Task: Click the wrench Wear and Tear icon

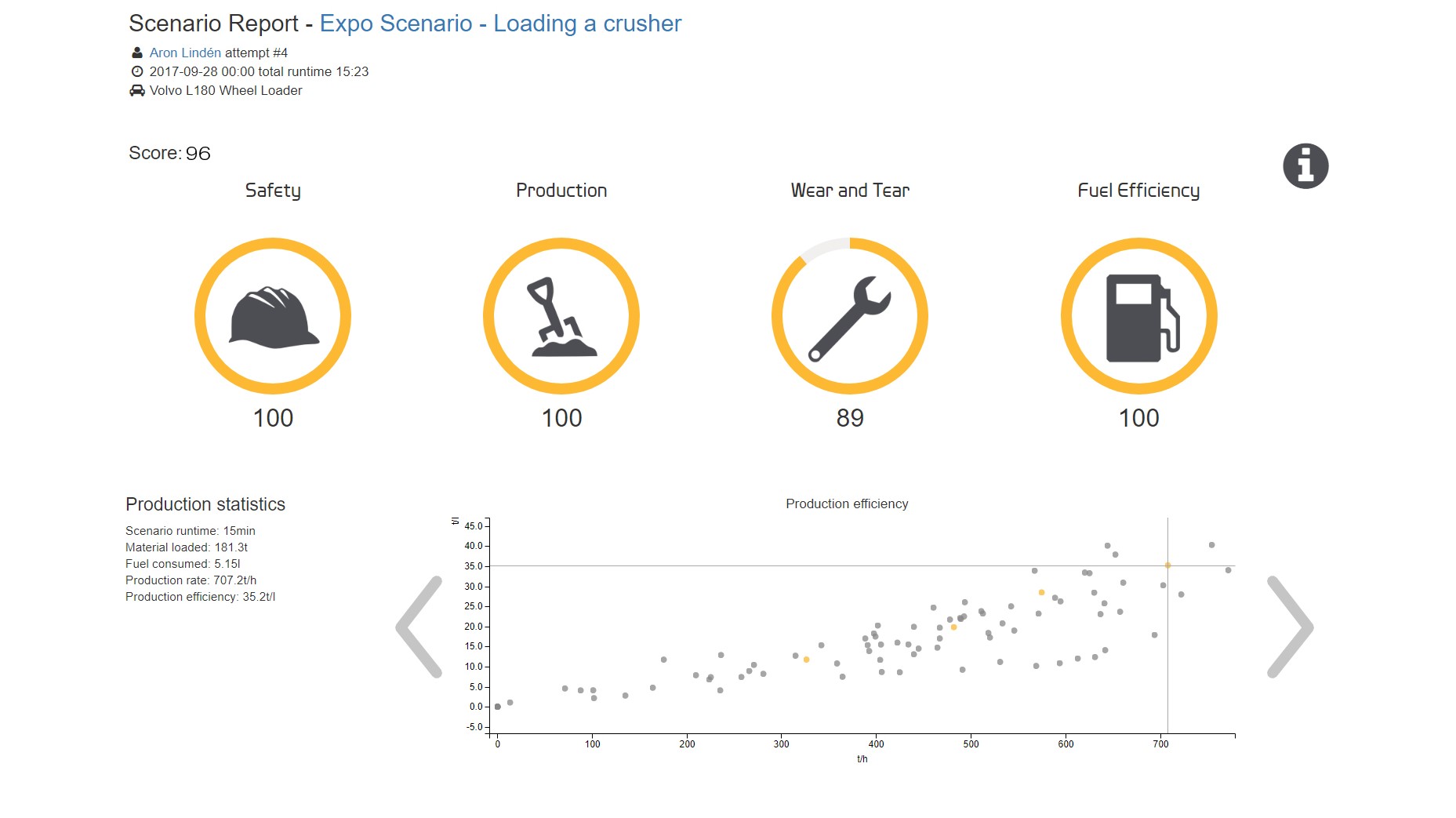Action: (x=850, y=317)
